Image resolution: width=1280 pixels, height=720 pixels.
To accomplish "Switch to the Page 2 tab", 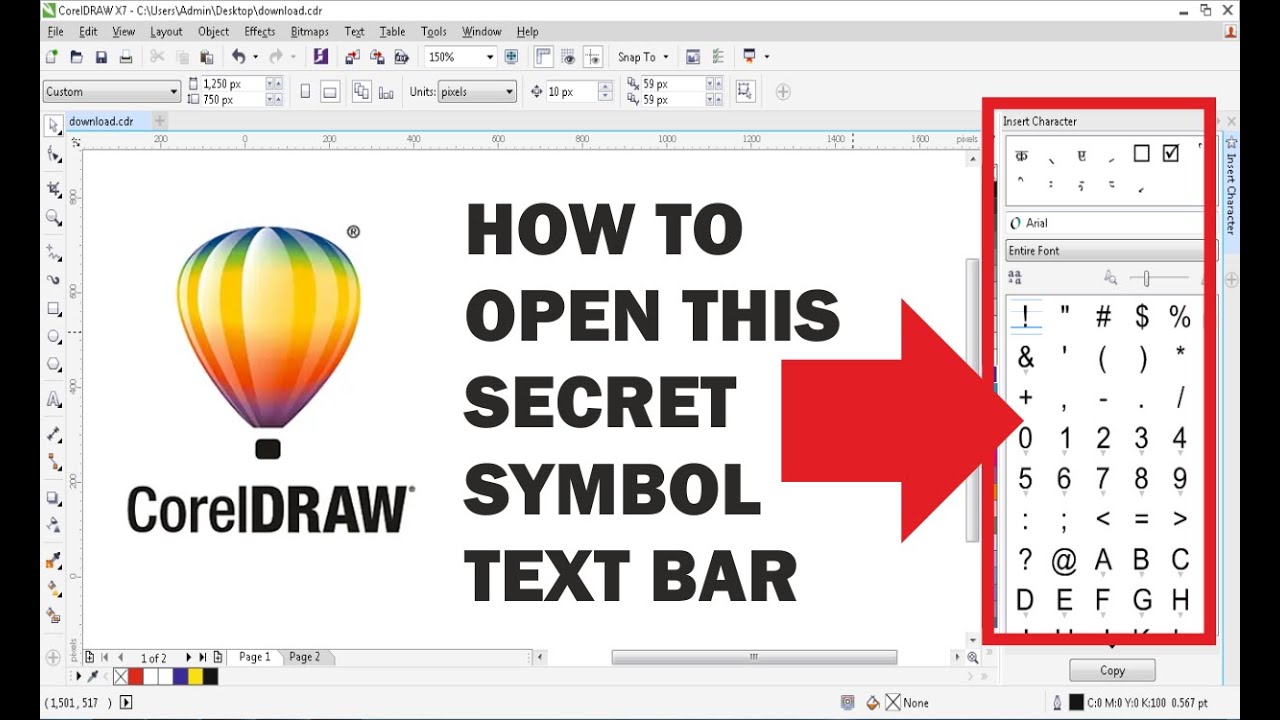I will 305,657.
